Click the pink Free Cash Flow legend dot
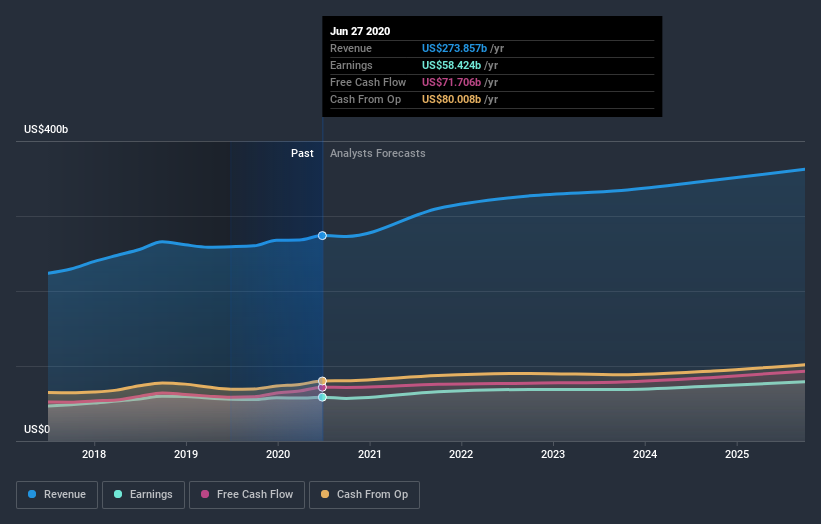This screenshot has height=524, width=821. (205, 494)
